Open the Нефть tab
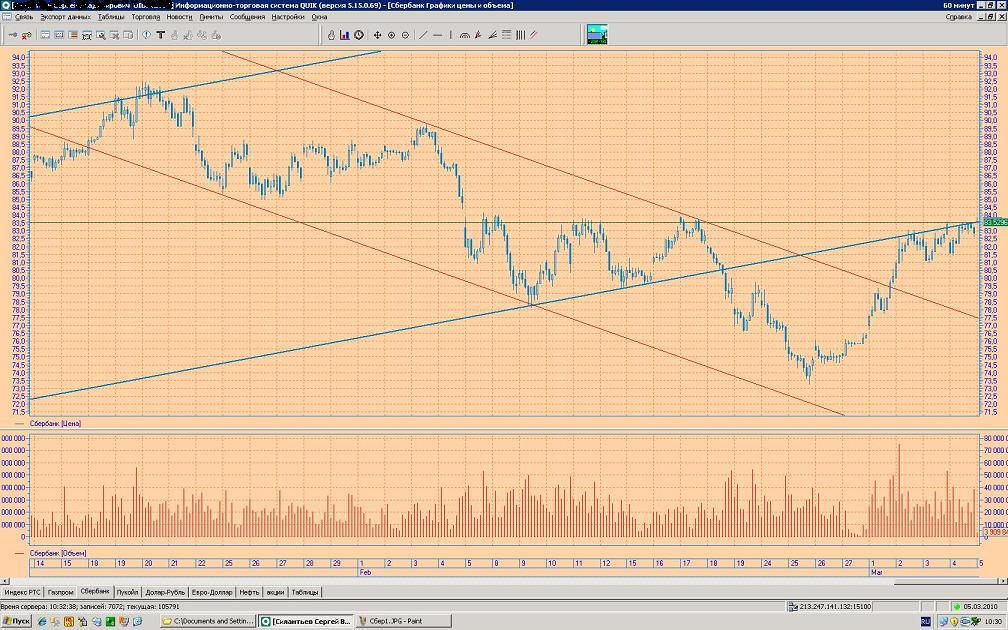This screenshot has width=1008, height=630. coord(249,592)
